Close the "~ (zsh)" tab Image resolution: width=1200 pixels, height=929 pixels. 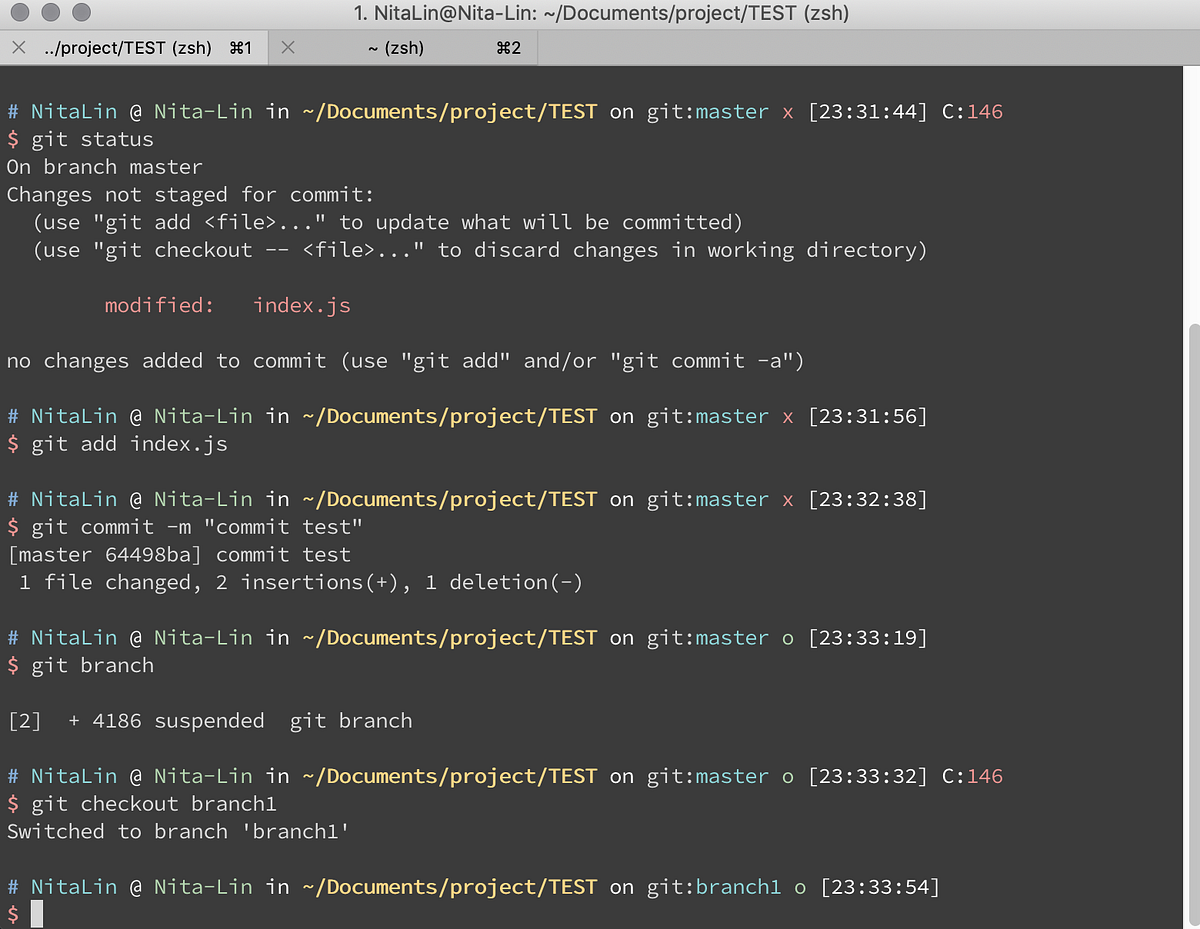pos(290,46)
